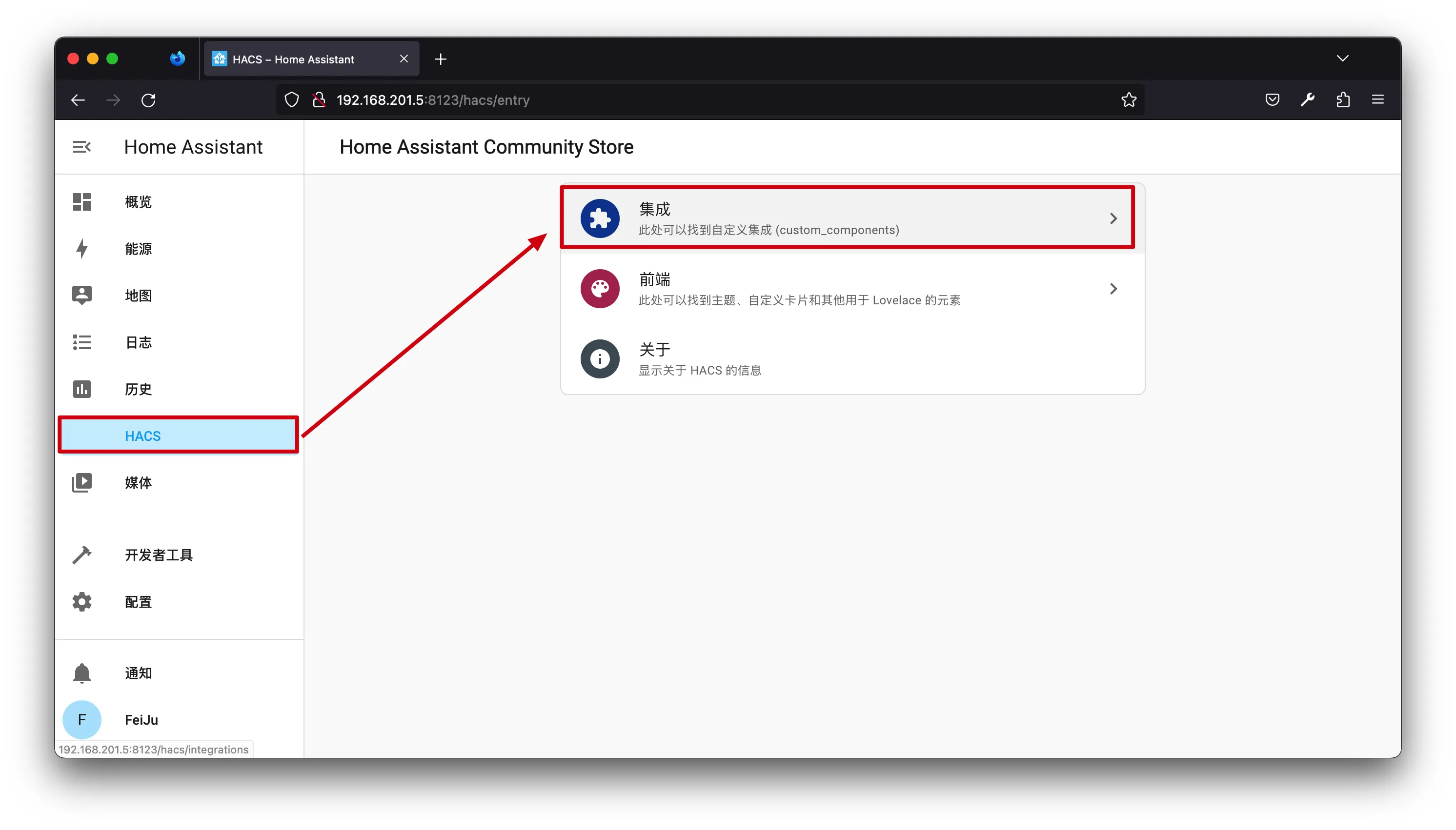The height and width of the screenshot is (830, 1456).
Task: Reload the current page
Action: 148,100
